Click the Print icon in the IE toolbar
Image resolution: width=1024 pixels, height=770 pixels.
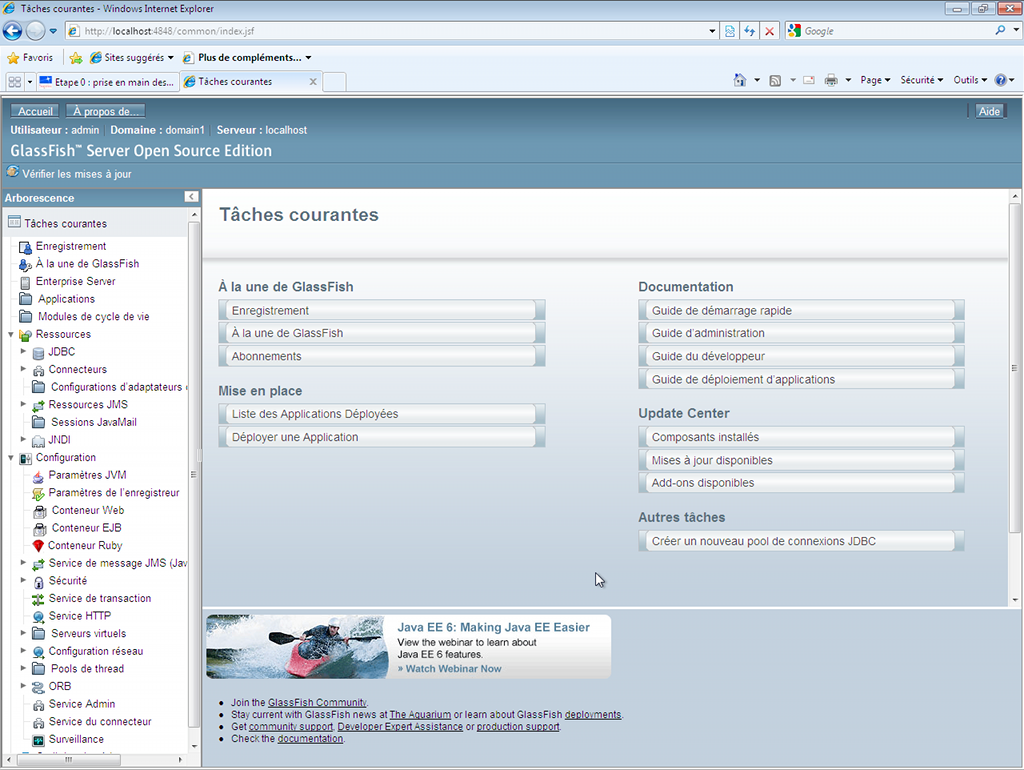tap(830, 80)
